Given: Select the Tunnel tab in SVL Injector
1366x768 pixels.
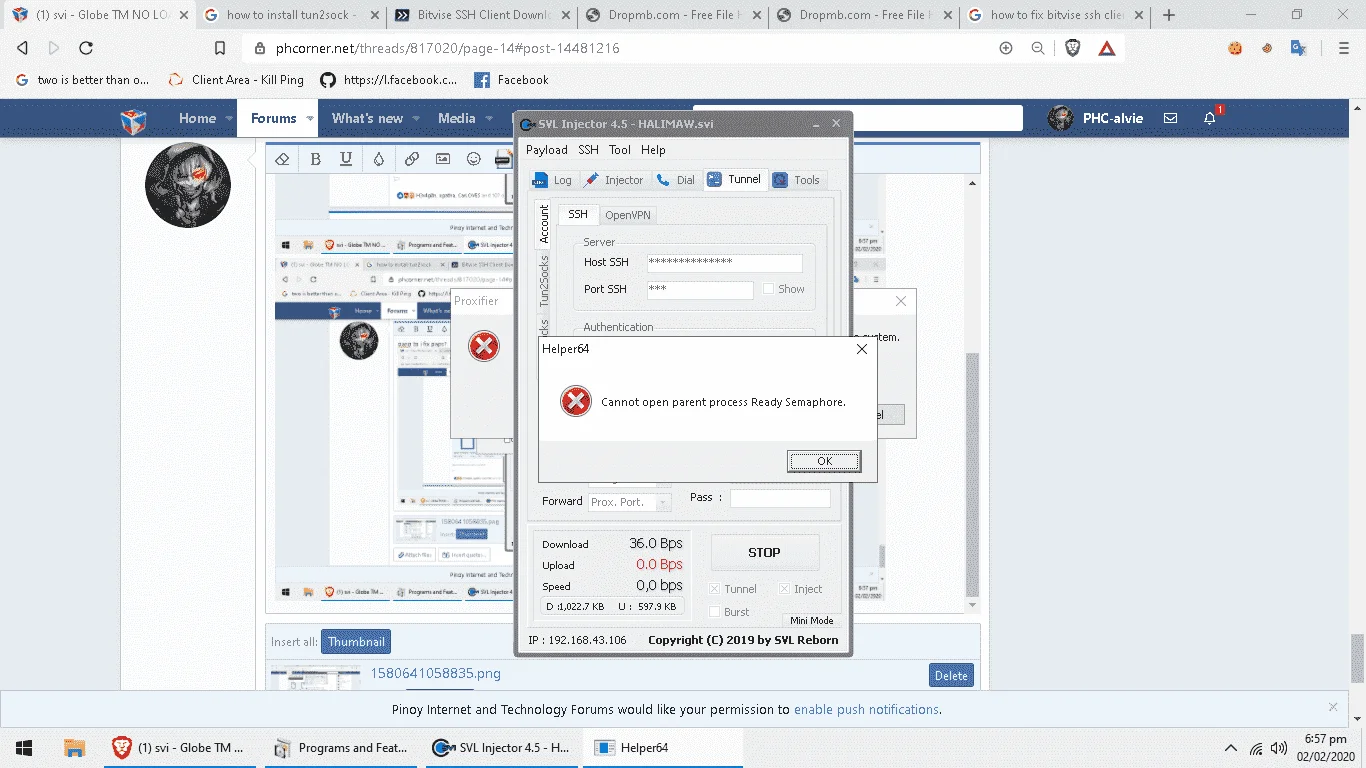Looking at the screenshot, I should click(x=734, y=179).
